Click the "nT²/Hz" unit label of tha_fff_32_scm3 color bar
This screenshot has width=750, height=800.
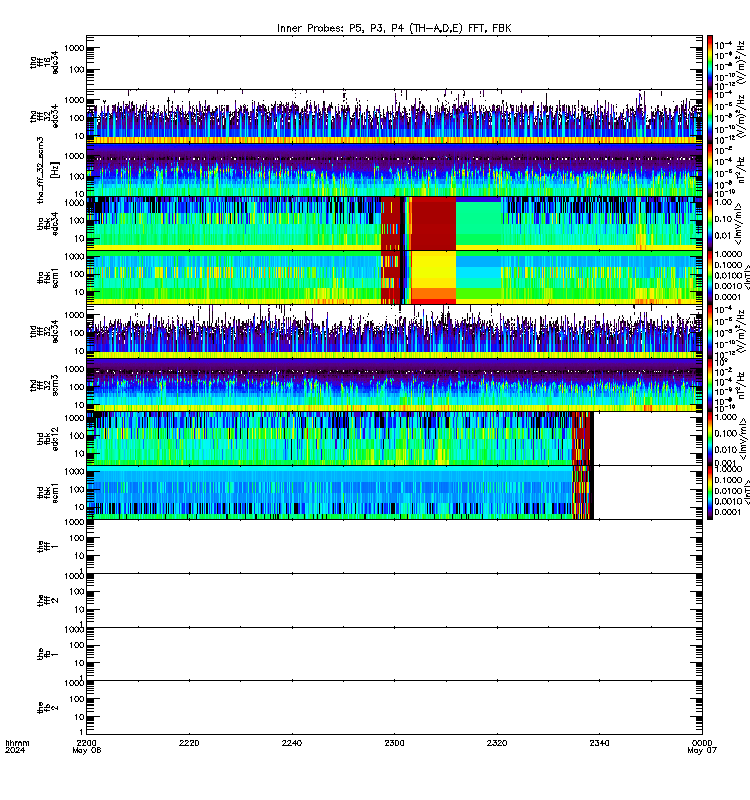[x=741, y=170]
